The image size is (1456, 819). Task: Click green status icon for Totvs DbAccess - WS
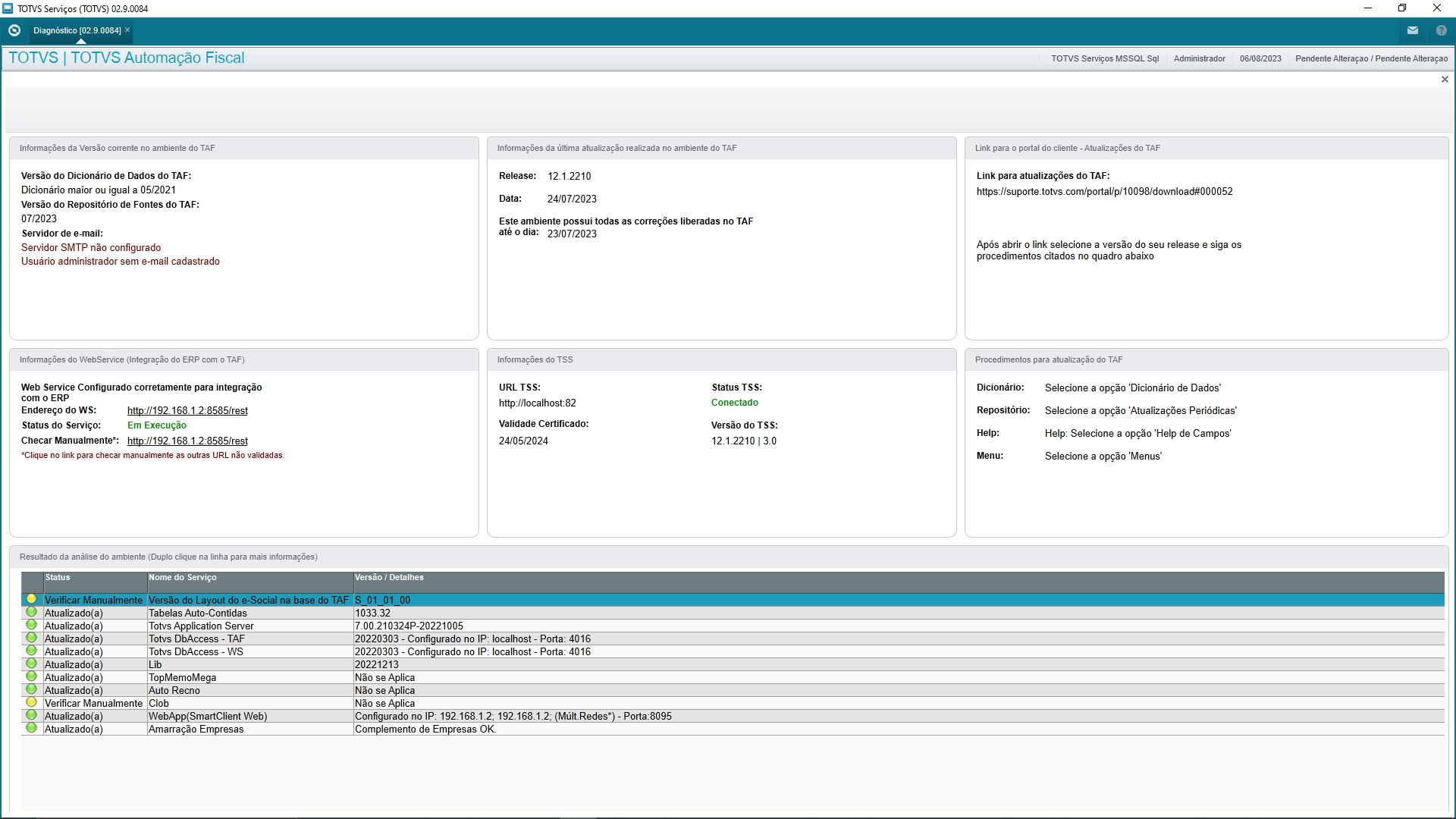click(x=31, y=651)
